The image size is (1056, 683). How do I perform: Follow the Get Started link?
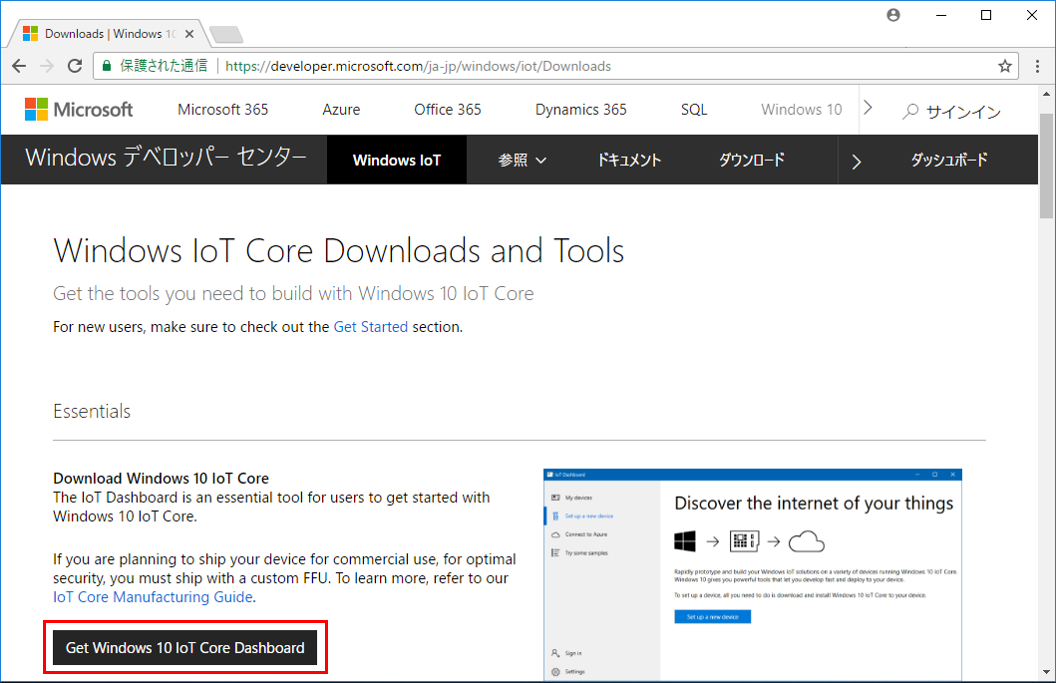tap(370, 327)
